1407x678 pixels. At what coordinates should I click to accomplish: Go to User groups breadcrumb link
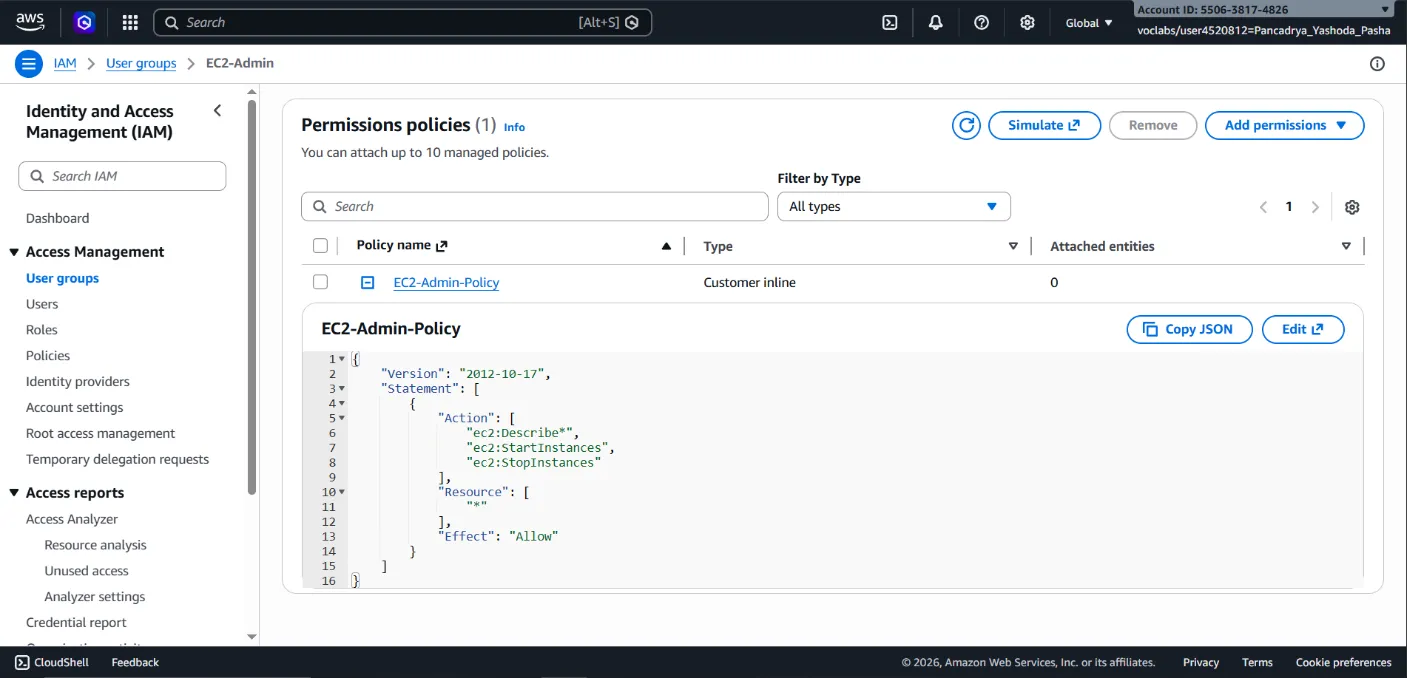[141, 63]
